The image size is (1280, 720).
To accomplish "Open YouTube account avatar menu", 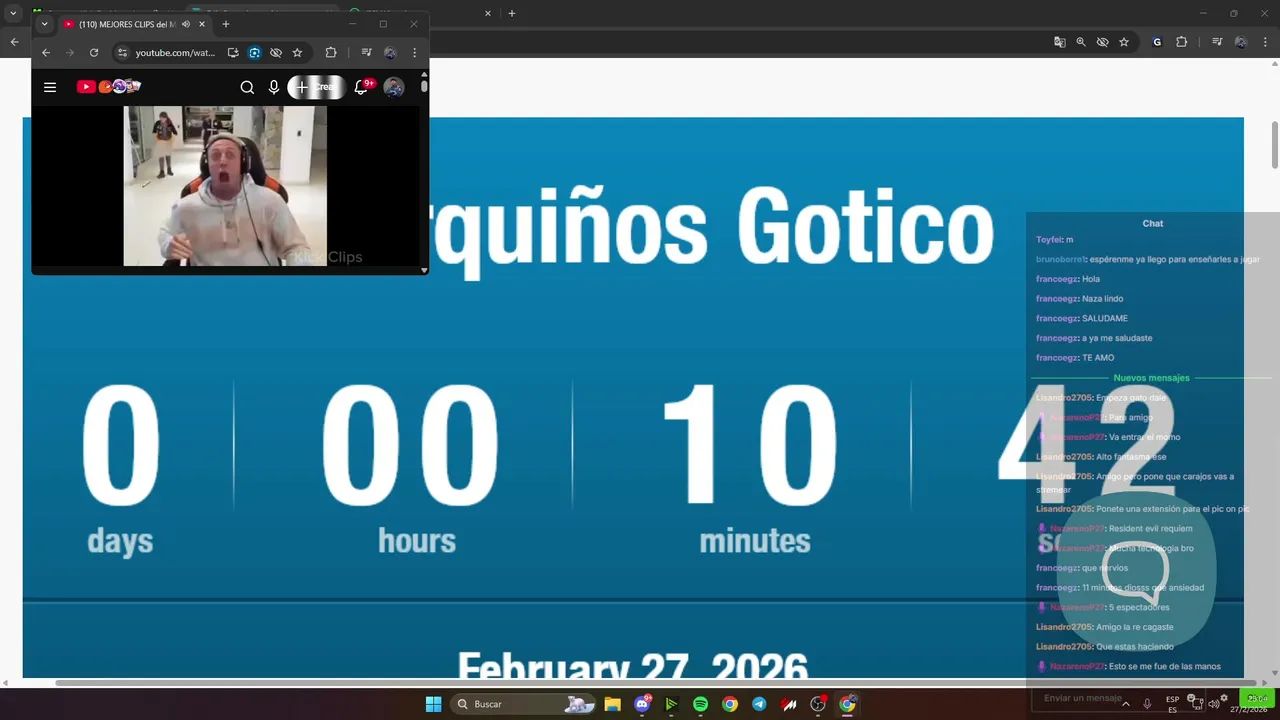I will pos(394,87).
